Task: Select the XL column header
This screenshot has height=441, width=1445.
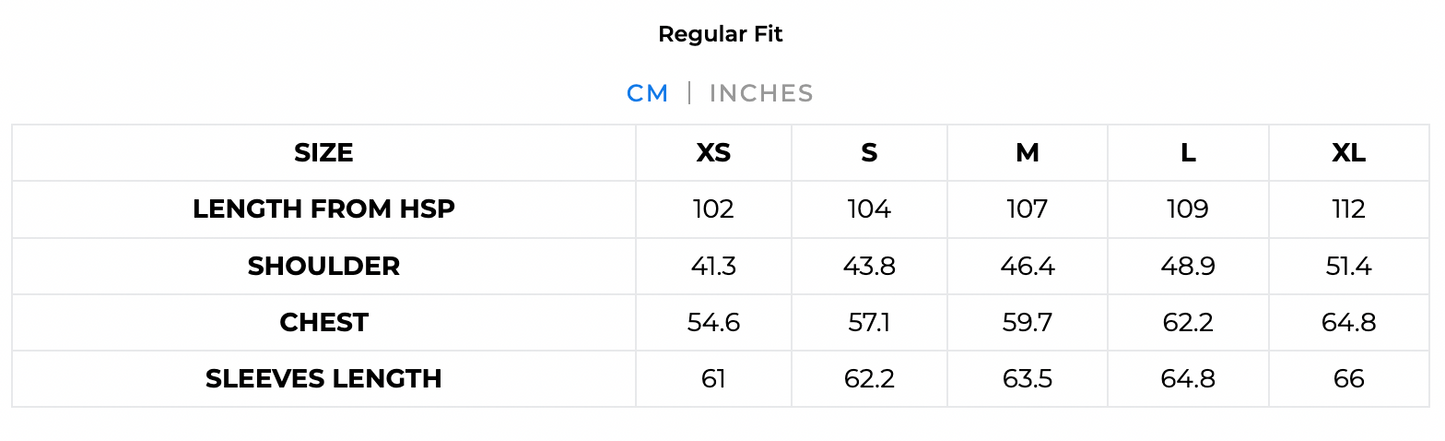Action: click(x=1348, y=153)
